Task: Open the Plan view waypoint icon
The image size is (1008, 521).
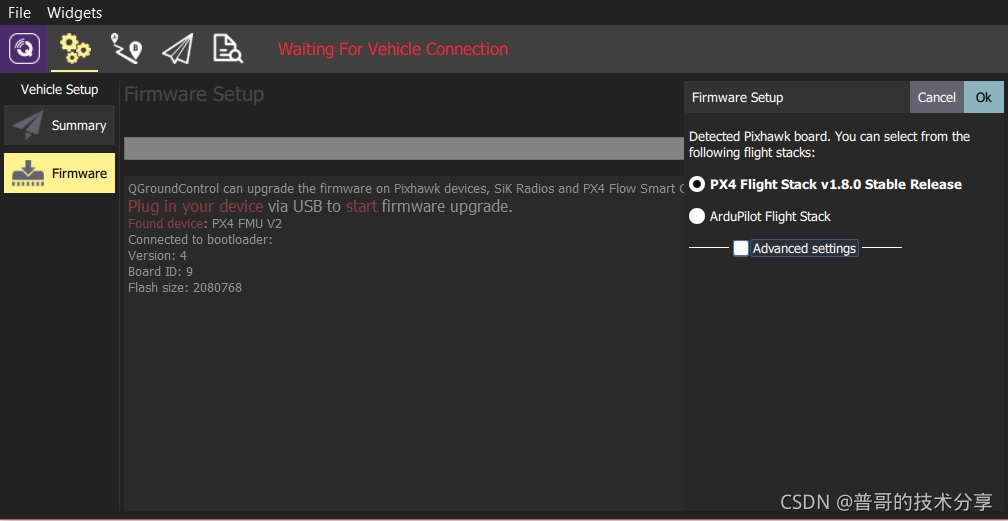Action: (x=126, y=48)
